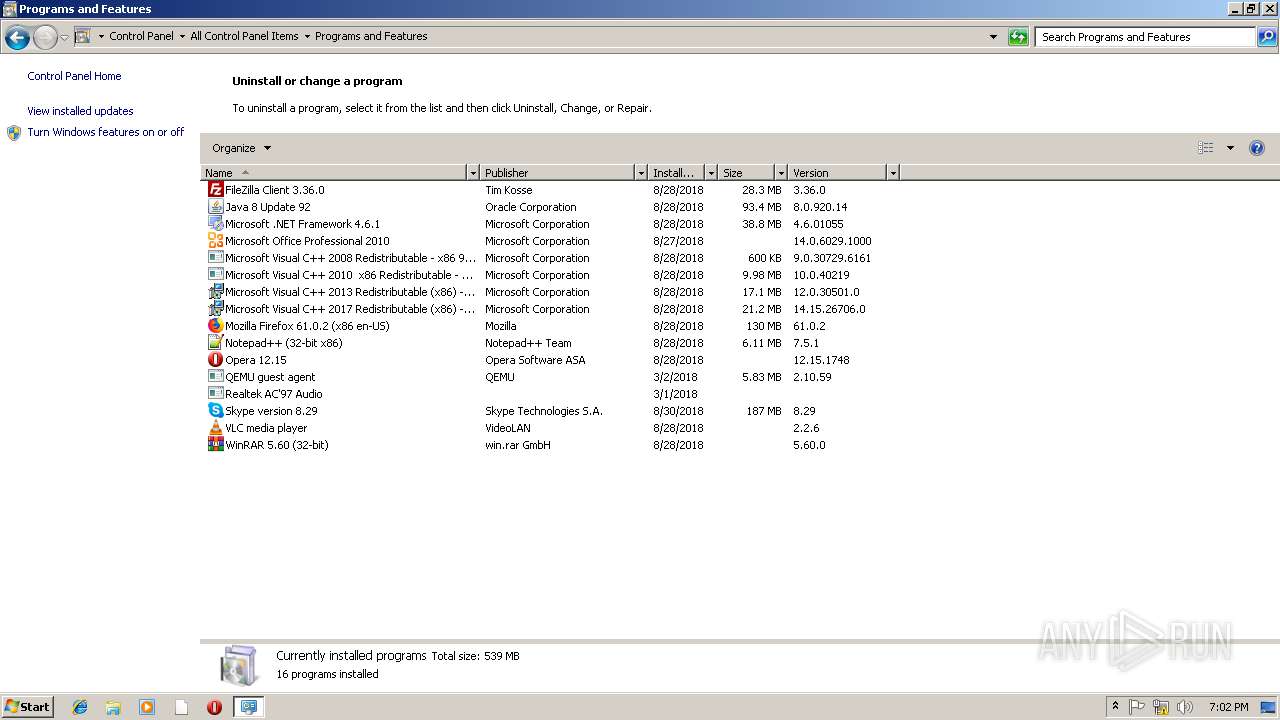Sort by the Name column header
The image size is (1280, 720).
(x=334, y=173)
